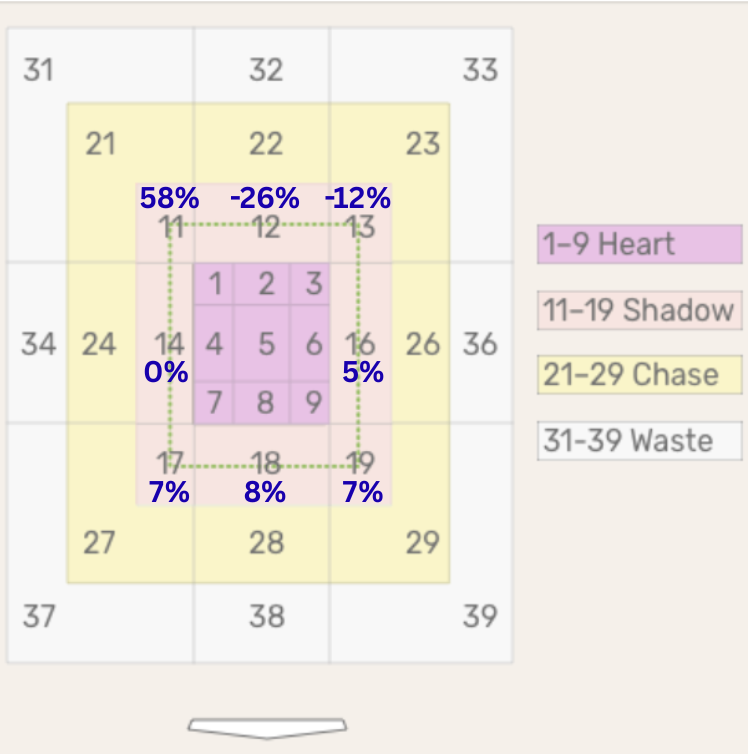
Task: Select the 5% value at zone 16
Action: coord(363,372)
